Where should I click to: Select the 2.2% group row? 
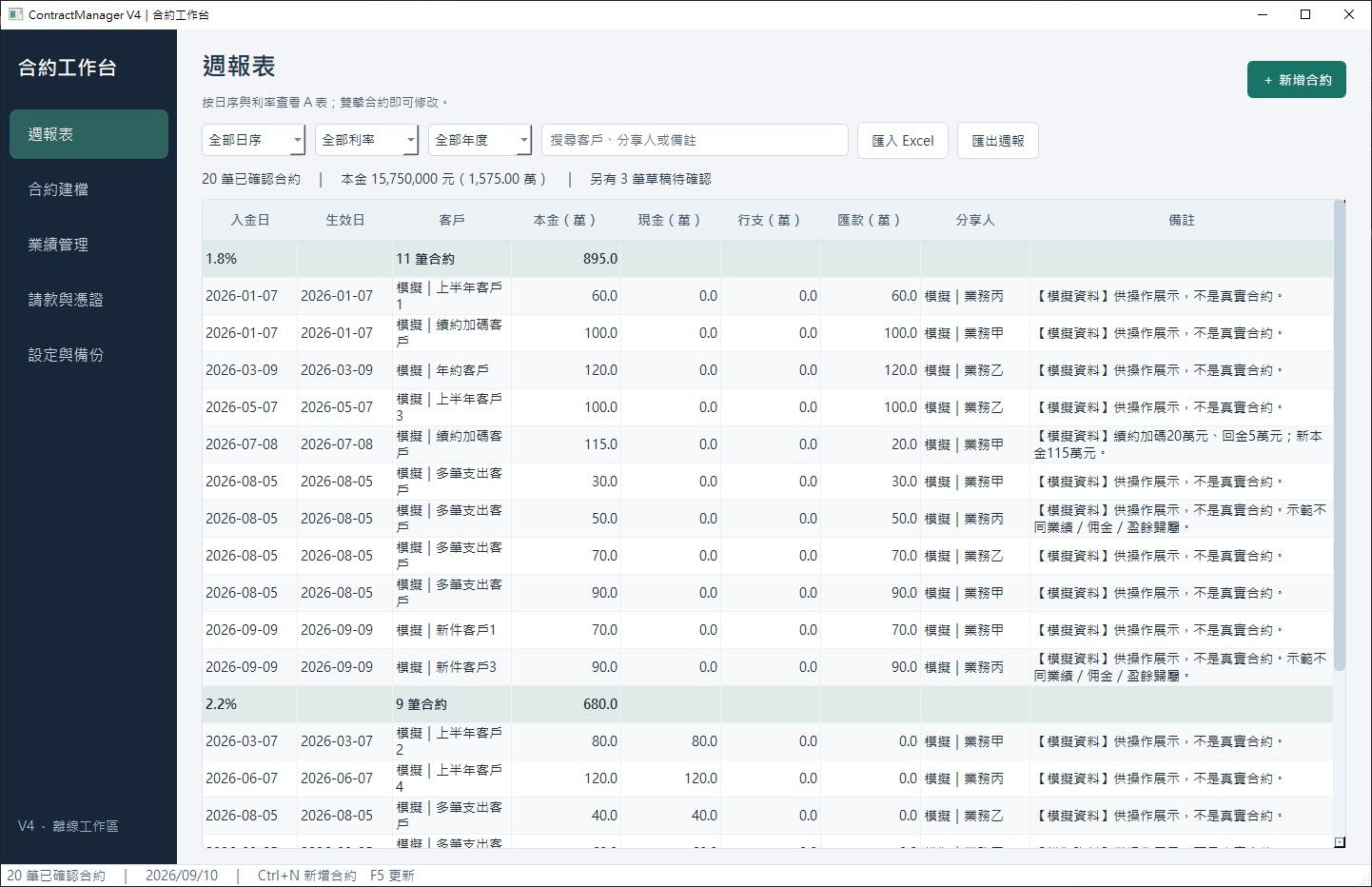click(x=768, y=704)
